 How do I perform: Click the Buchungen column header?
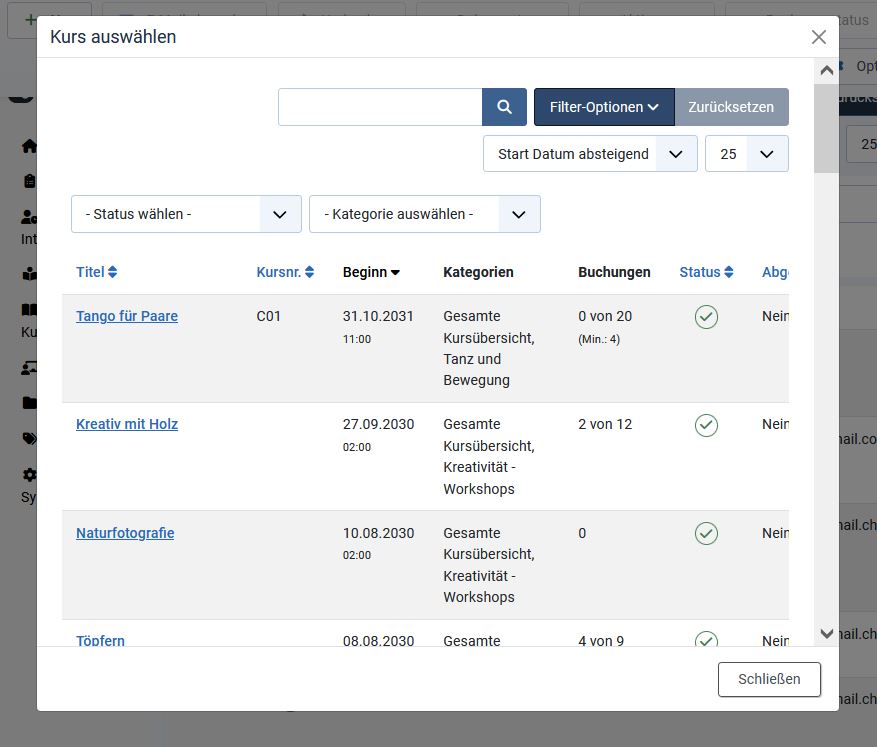click(x=614, y=272)
